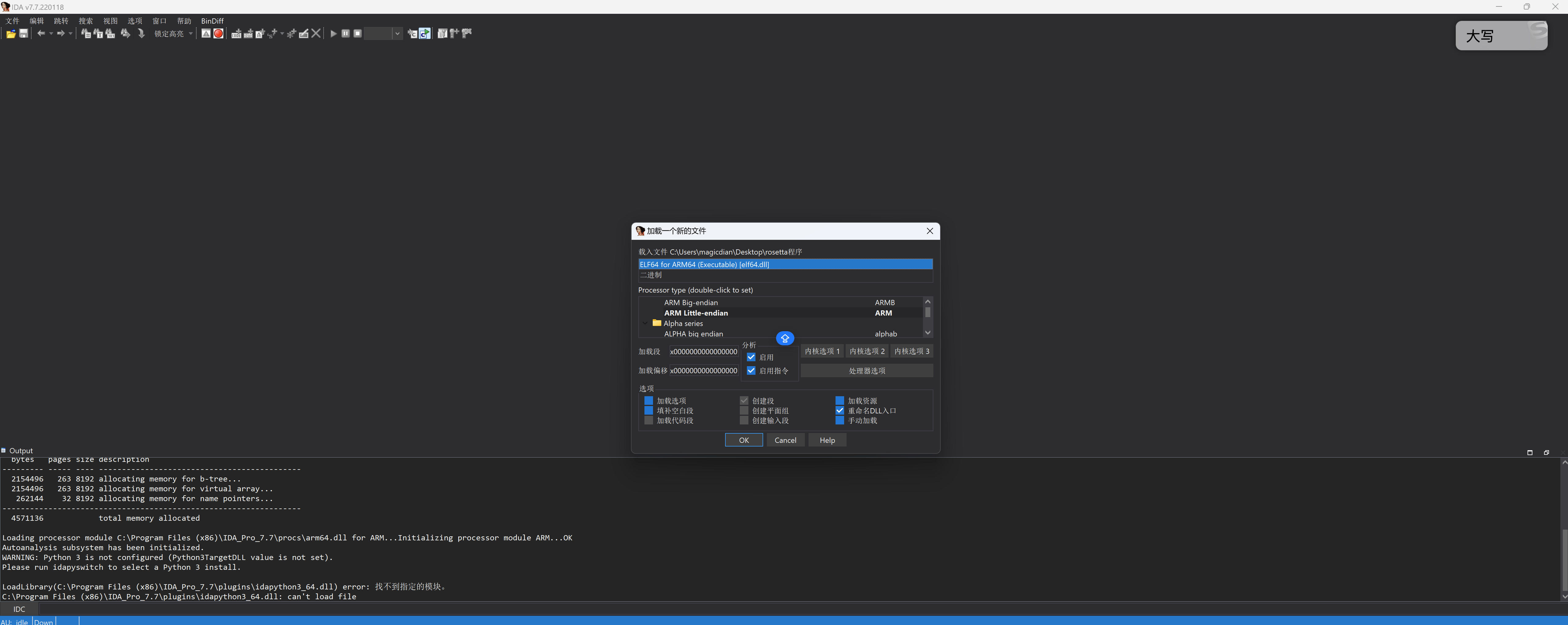Click the jump back arrow icon
The width and height of the screenshot is (1568, 625).
tap(41, 33)
